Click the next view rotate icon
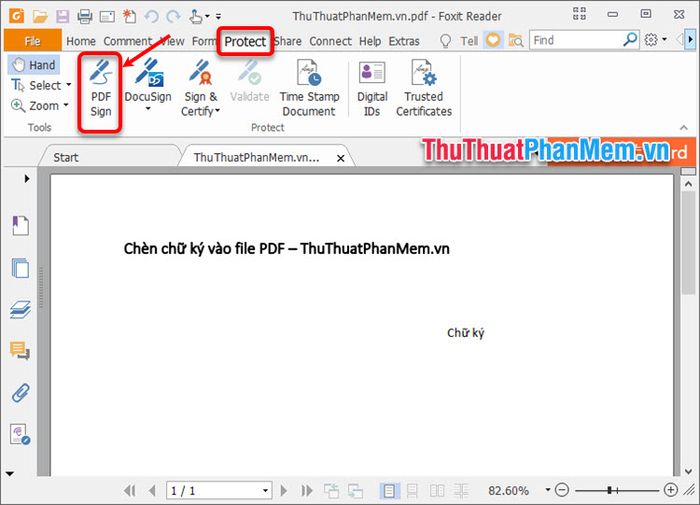The width and height of the screenshot is (700, 505). (355, 491)
